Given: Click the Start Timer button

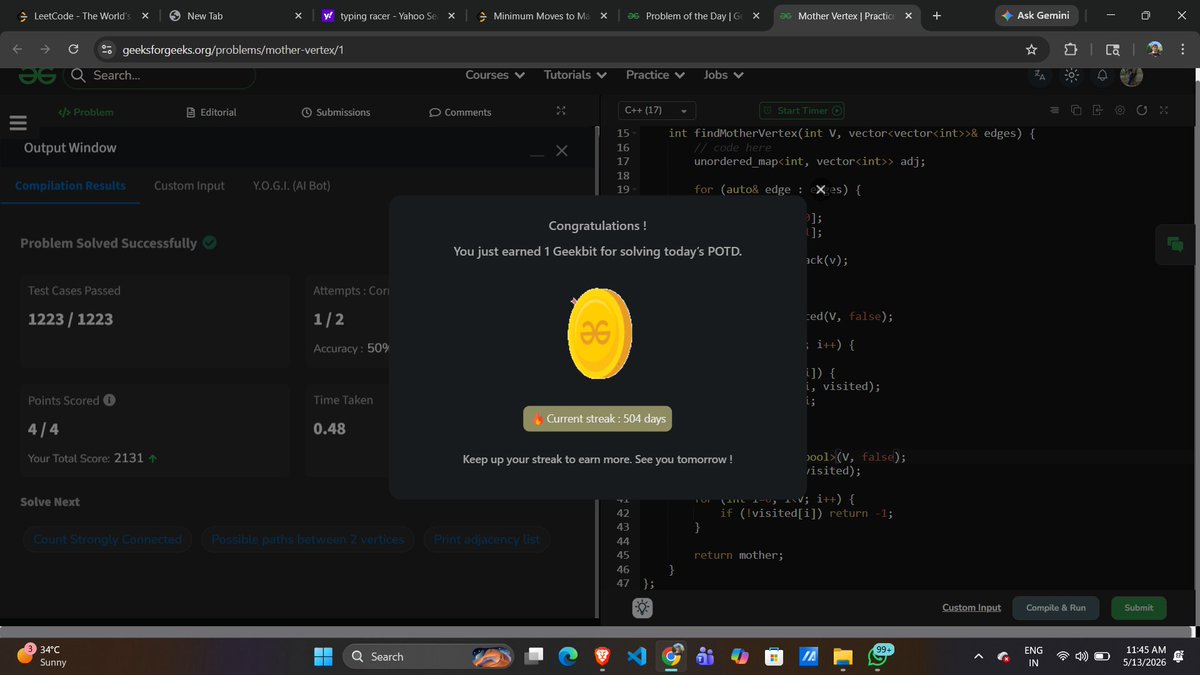Looking at the screenshot, I should [x=802, y=111].
